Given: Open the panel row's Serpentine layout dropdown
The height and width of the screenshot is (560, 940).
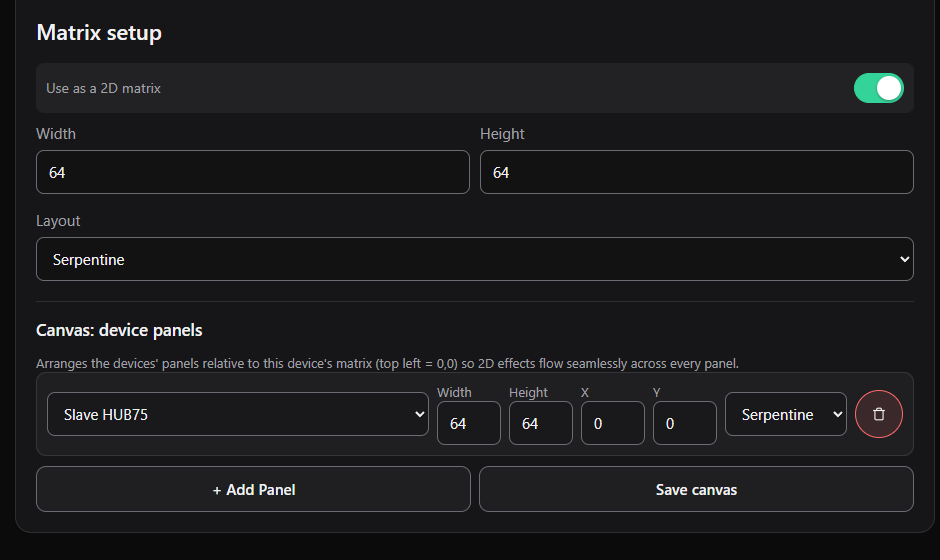Looking at the screenshot, I should pos(785,414).
